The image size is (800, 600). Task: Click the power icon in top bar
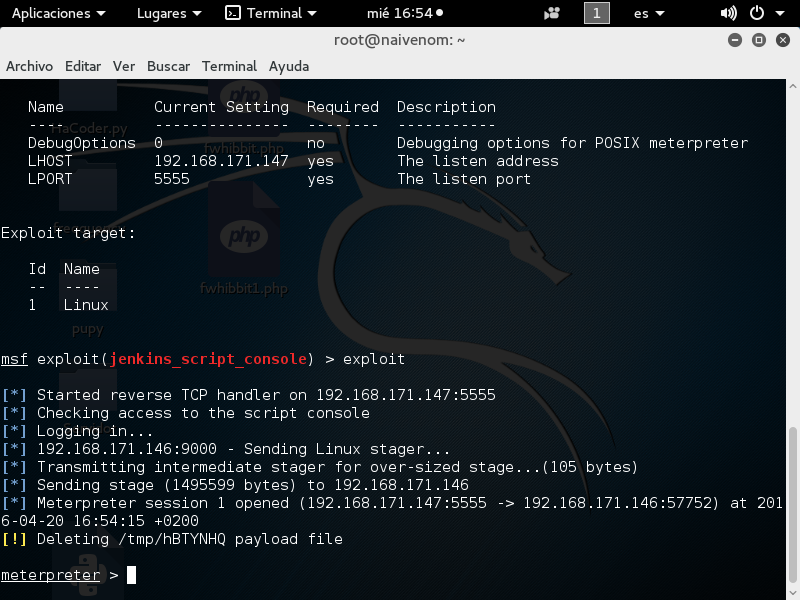click(757, 13)
